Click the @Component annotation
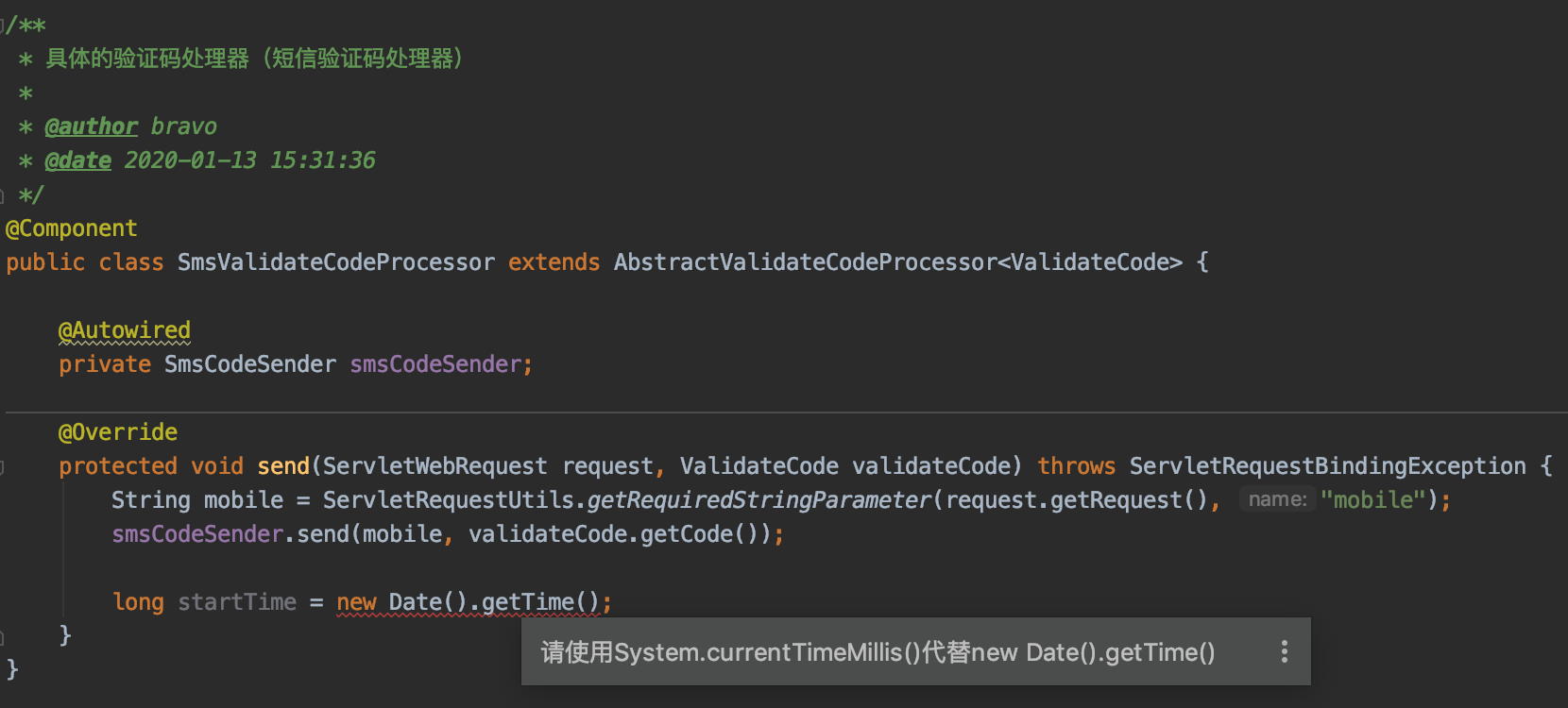The image size is (1568, 708). pyautogui.click(x=72, y=228)
